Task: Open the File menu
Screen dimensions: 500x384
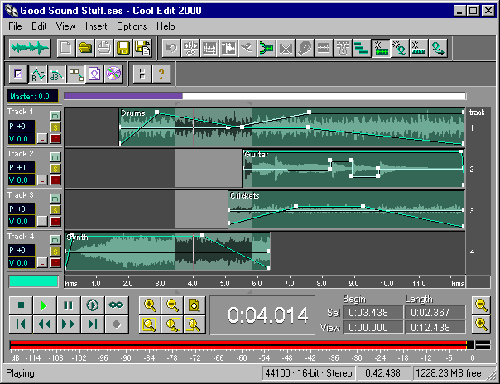Action: (15, 26)
